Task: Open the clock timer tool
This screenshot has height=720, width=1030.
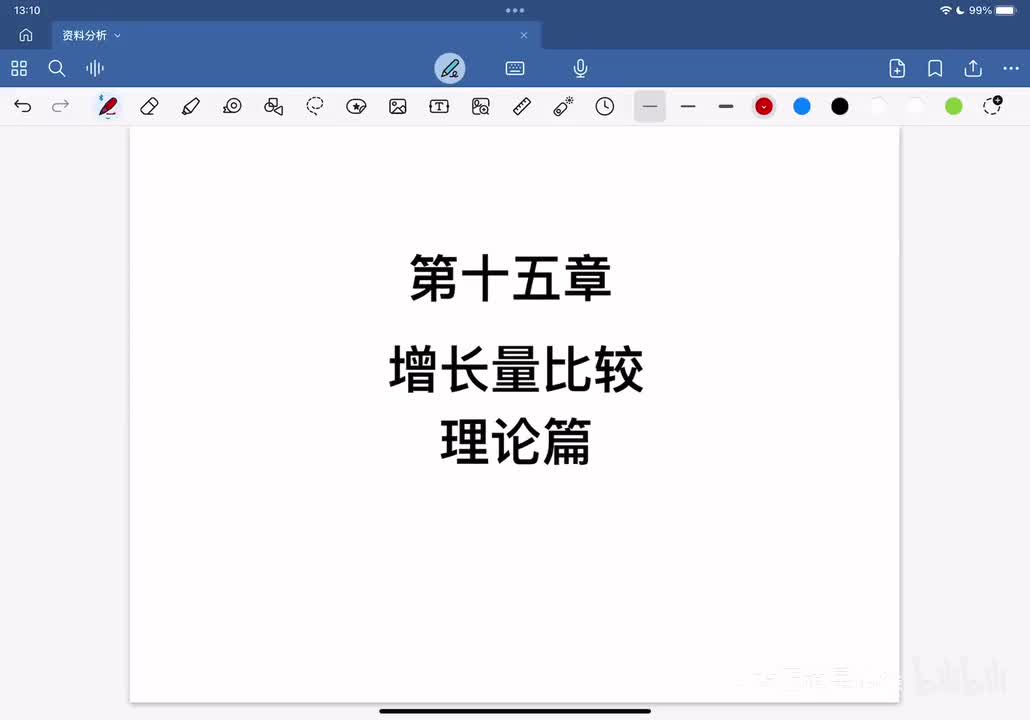Action: 604,106
